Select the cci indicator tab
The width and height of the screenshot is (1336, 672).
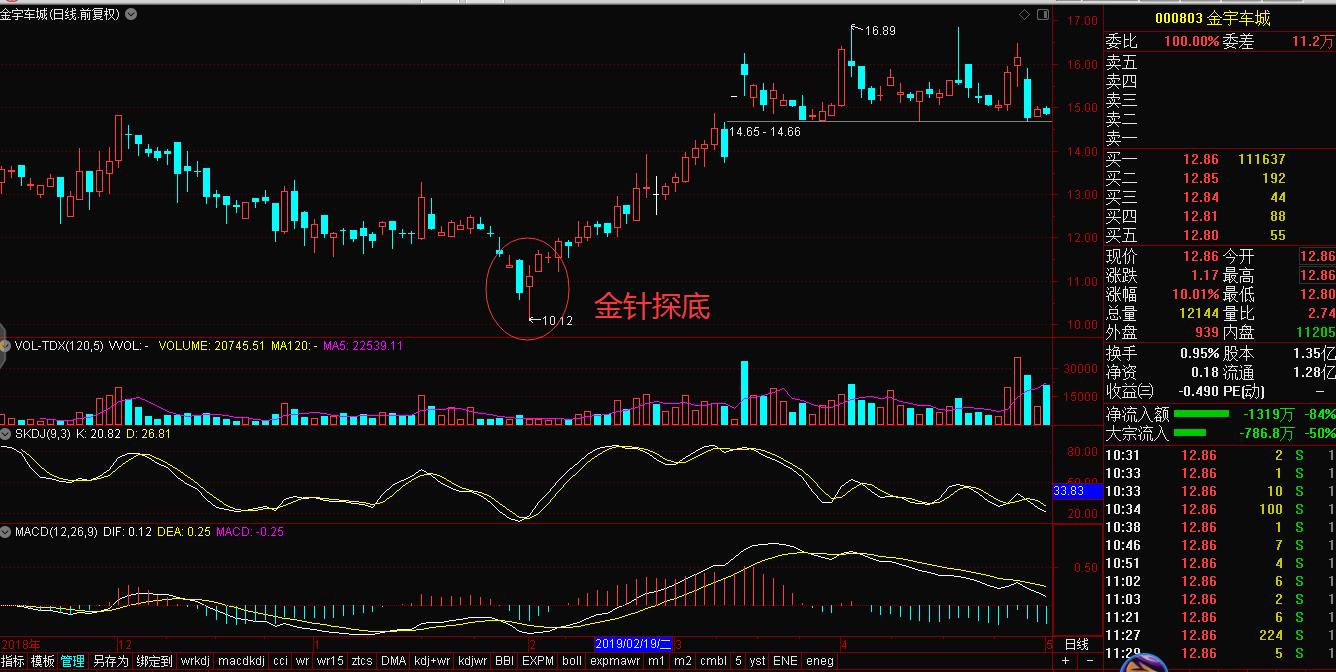click(x=280, y=661)
